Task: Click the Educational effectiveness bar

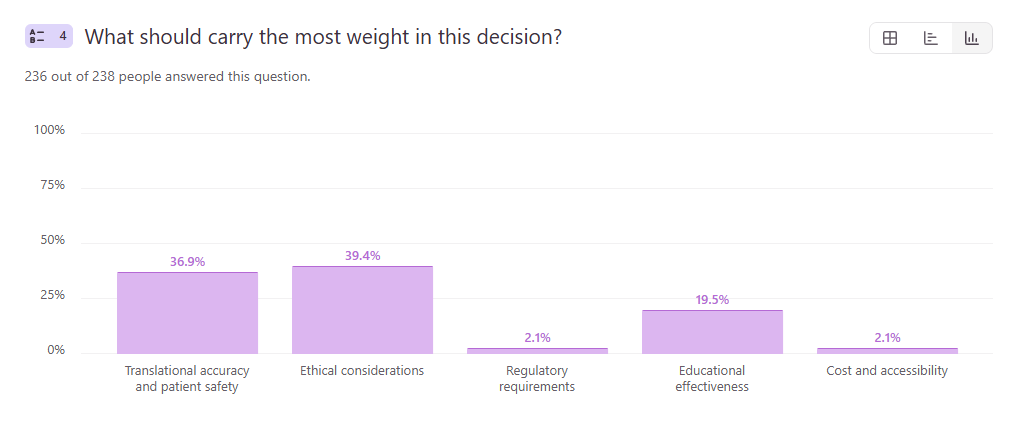Action: point(712,332)
